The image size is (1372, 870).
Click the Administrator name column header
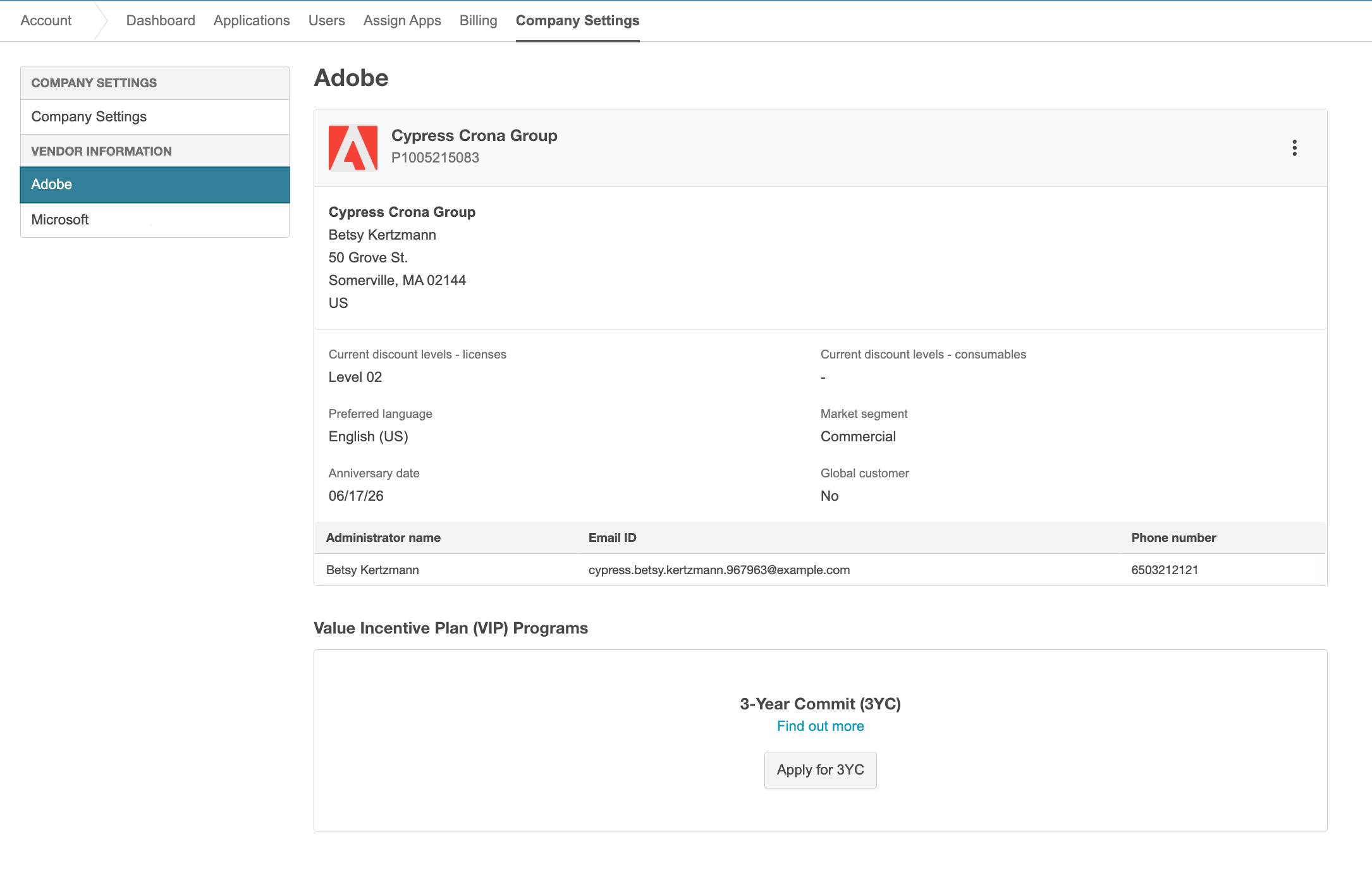pyautogui.click(x=383, y=538)
